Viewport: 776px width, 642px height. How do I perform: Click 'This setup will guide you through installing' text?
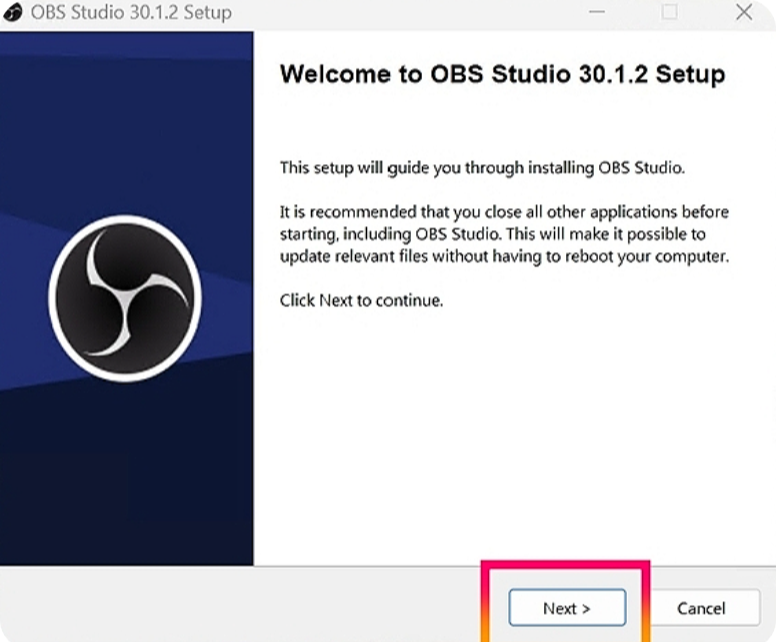pos(437,168)
